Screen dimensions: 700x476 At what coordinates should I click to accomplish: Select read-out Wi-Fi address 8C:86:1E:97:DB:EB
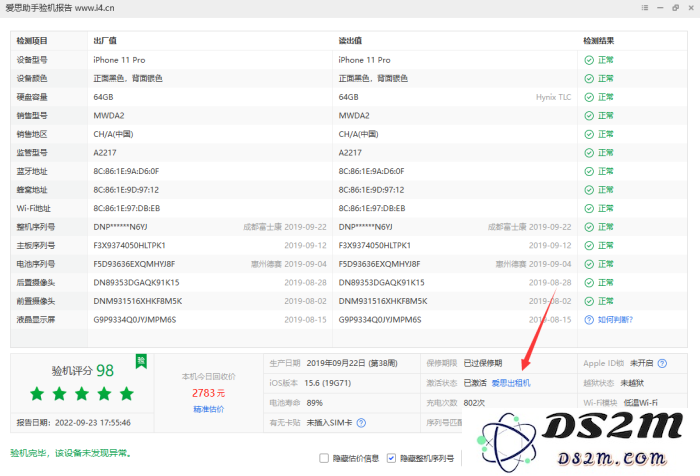point(371,209)
